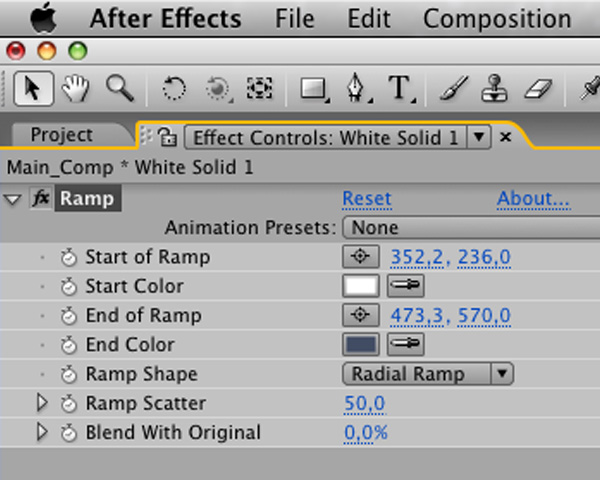This screenshot has width=600, height=480.
Task: Click the Ramp Scatter value 50,0
Action: tap(365, 404)
